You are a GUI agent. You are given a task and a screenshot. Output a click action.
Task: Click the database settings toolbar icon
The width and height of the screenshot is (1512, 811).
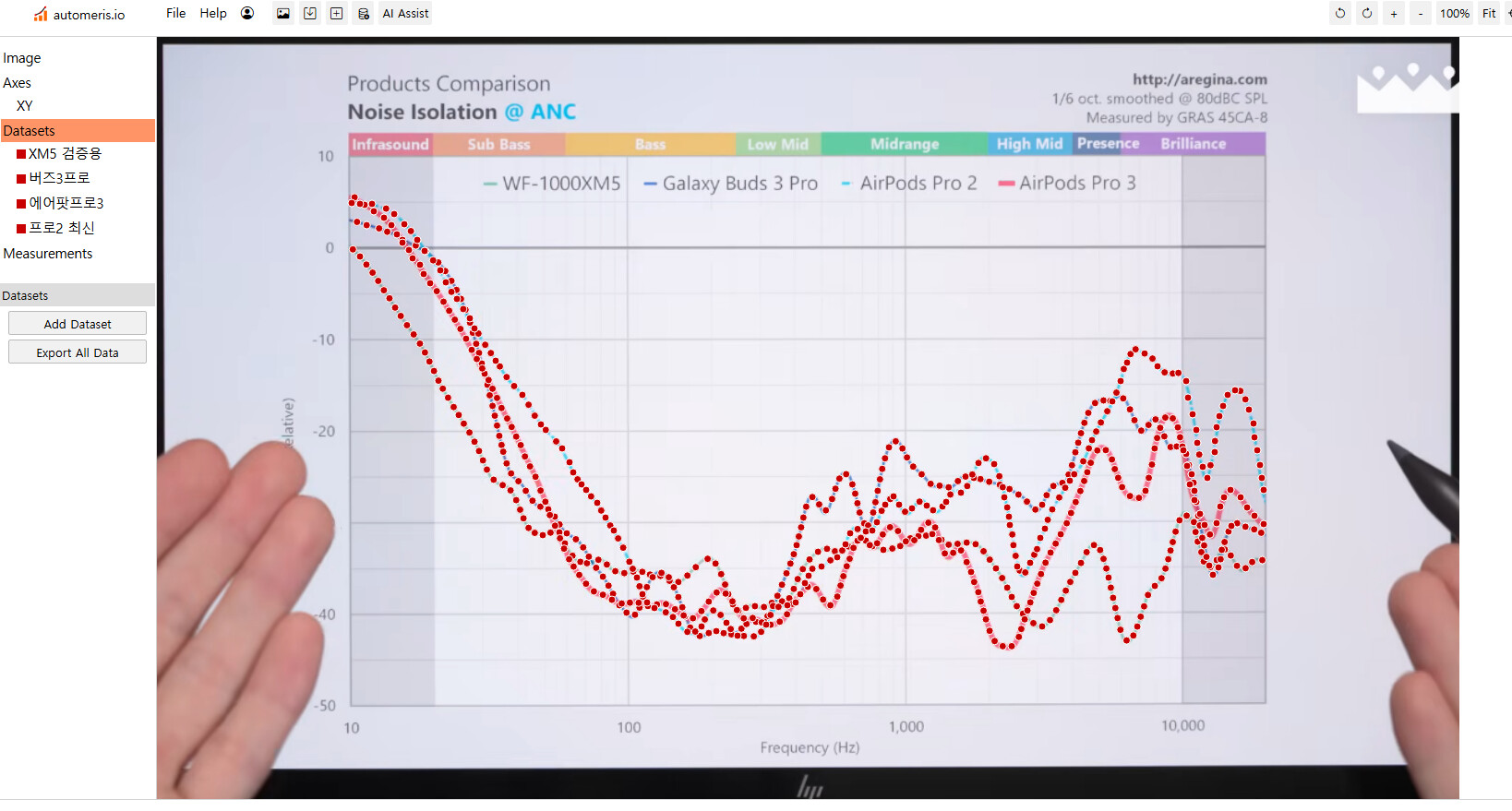(x=364, y=13)
